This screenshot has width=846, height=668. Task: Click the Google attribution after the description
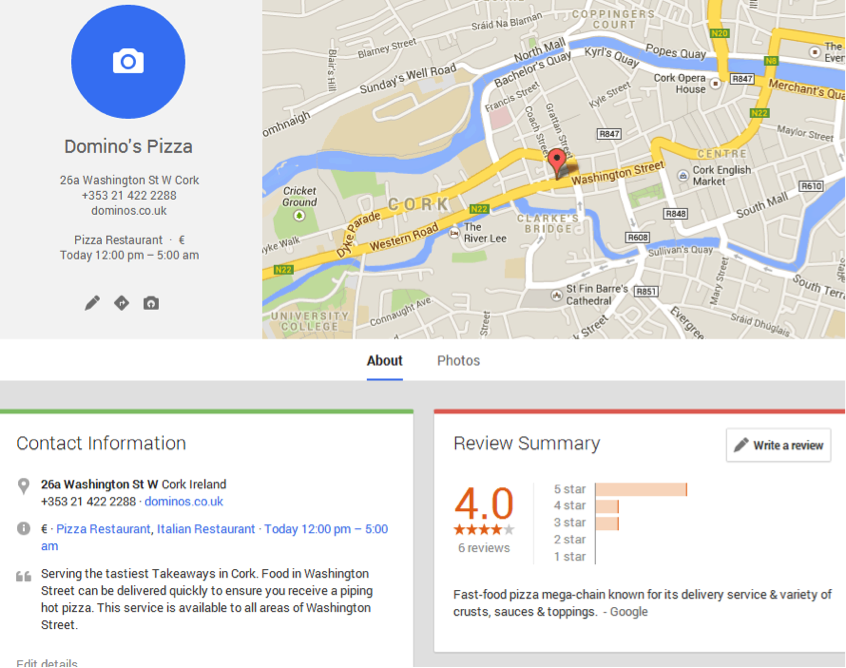[x=629, y=612]
